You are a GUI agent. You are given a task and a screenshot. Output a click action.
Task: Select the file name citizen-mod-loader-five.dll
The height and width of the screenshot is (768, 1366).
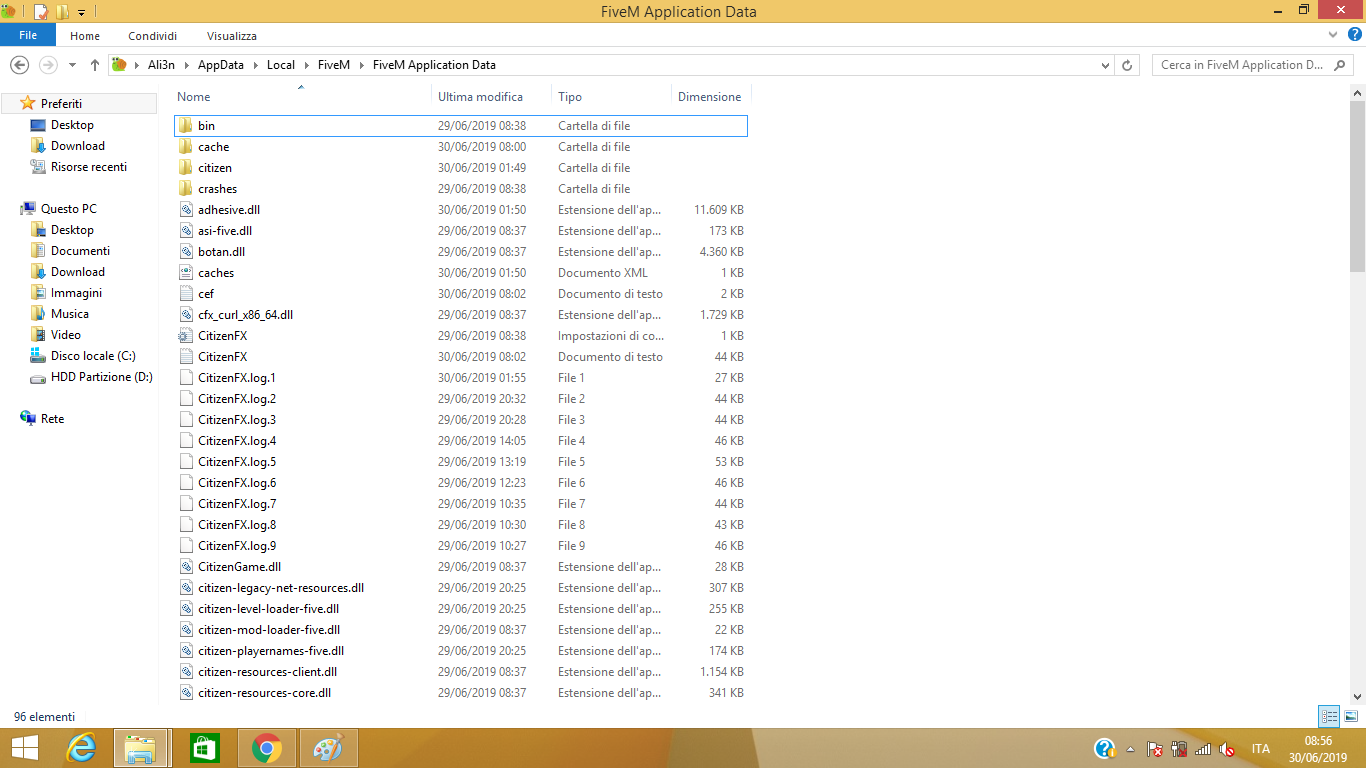coord(269,630)
